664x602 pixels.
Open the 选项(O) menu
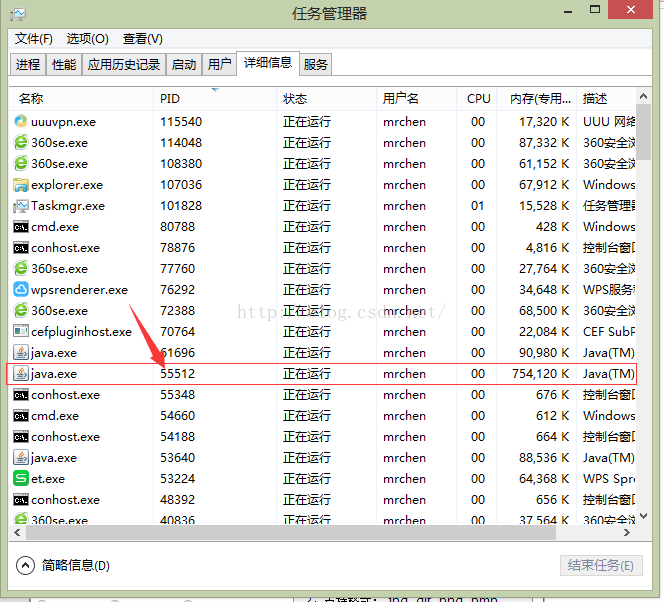tap(88, 39)
